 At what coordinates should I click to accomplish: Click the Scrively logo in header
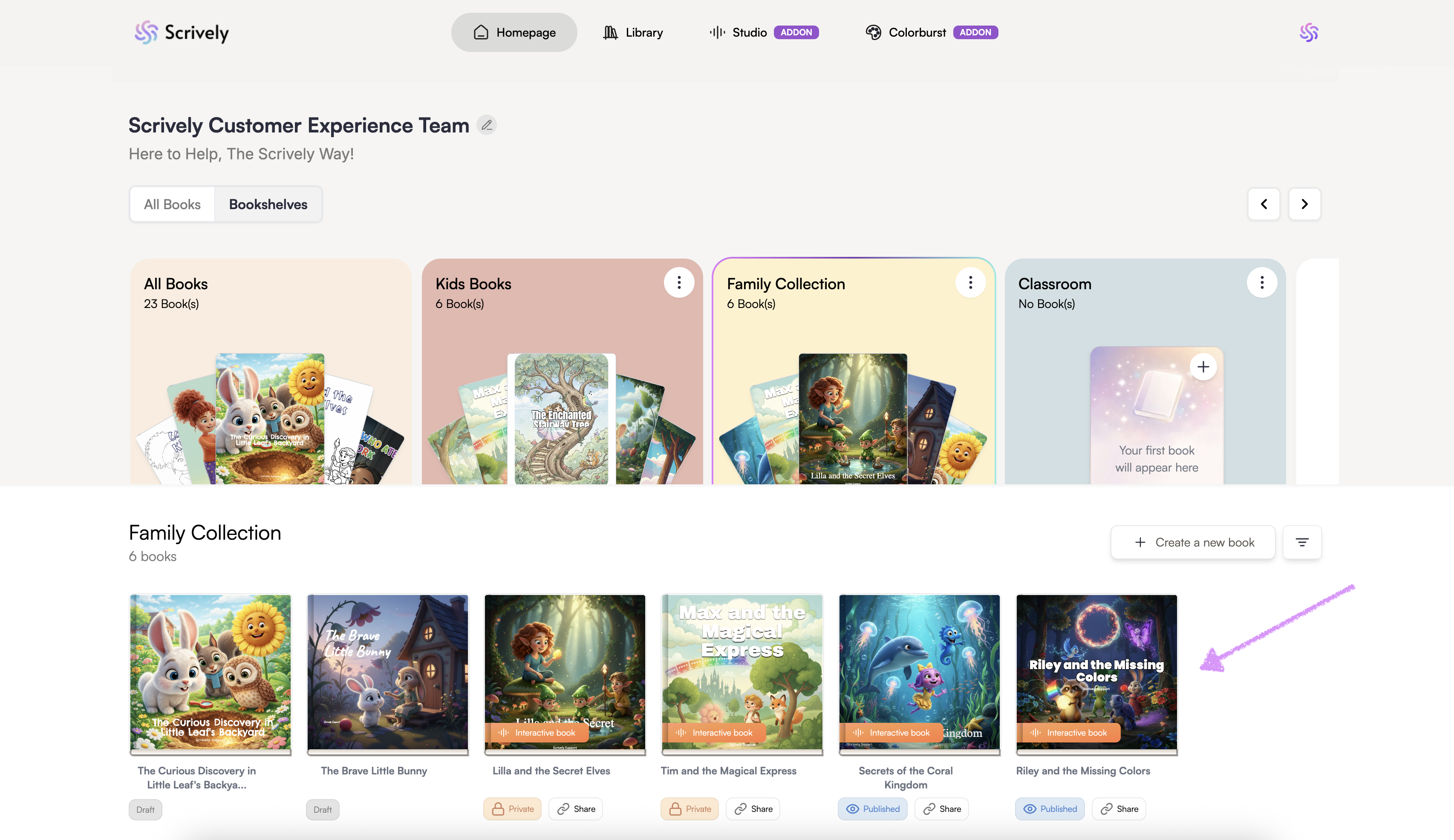(x=182, y=32)
